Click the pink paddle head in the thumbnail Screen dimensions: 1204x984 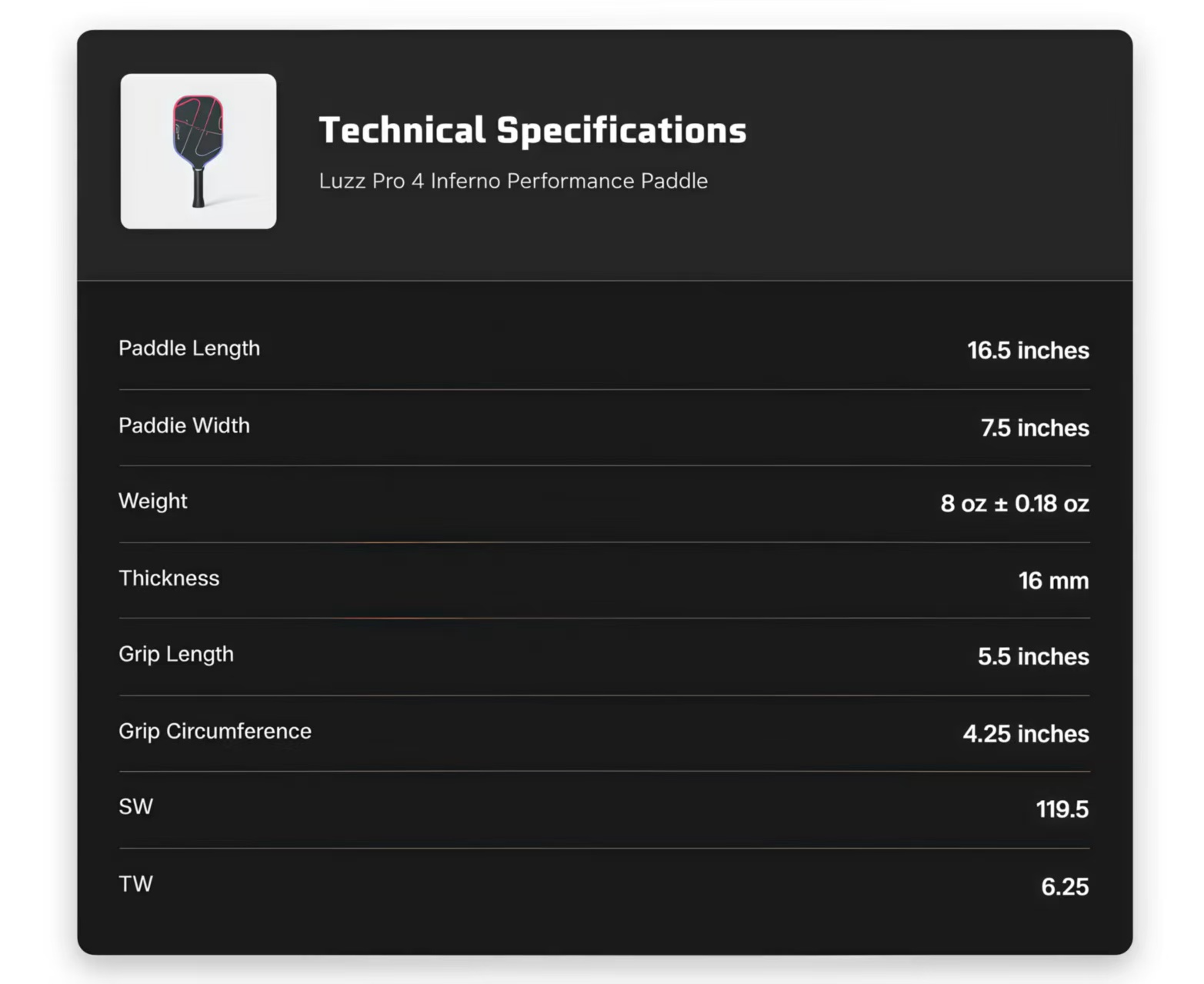198,127
